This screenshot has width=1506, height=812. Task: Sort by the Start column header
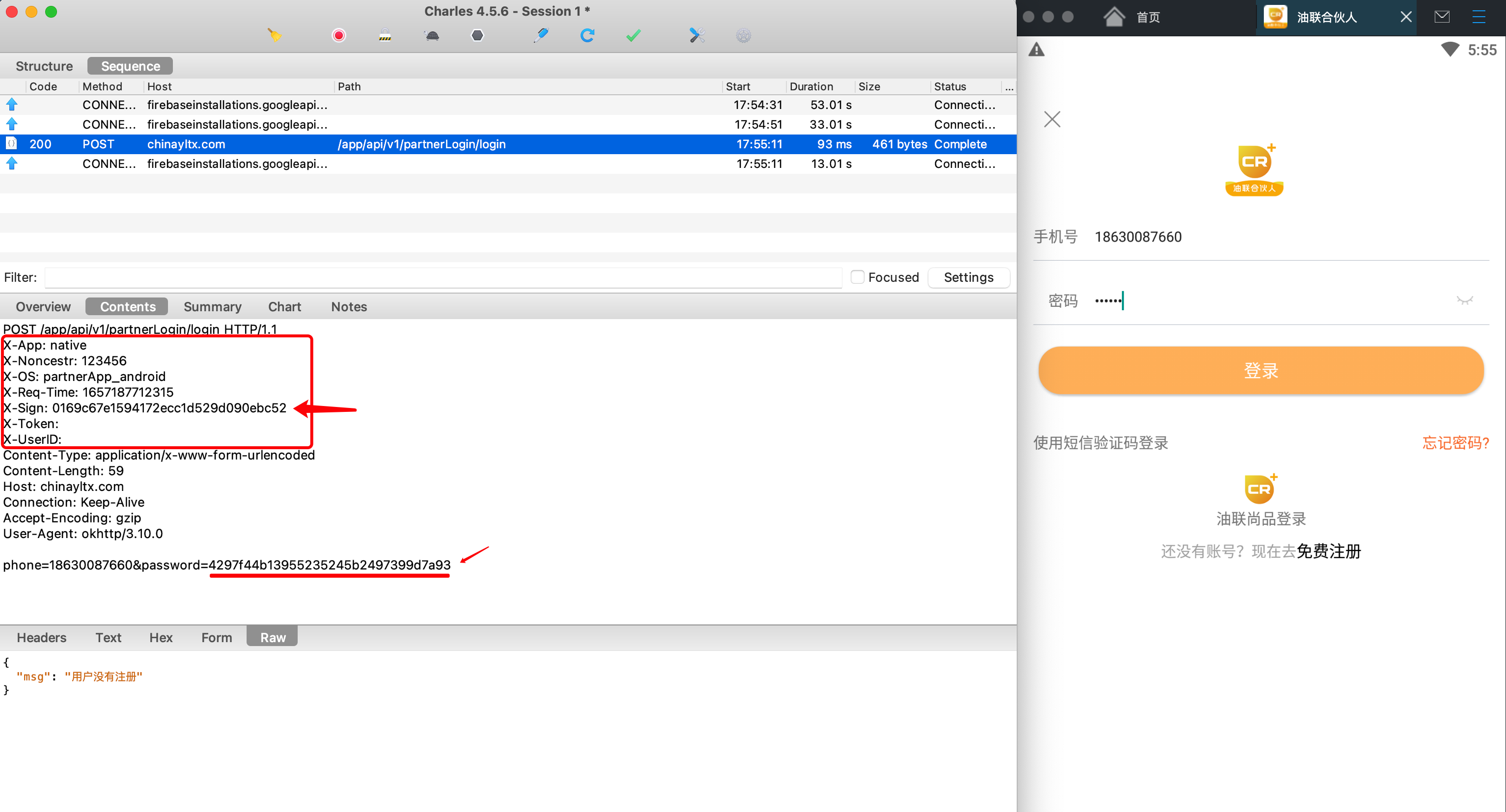754,86
